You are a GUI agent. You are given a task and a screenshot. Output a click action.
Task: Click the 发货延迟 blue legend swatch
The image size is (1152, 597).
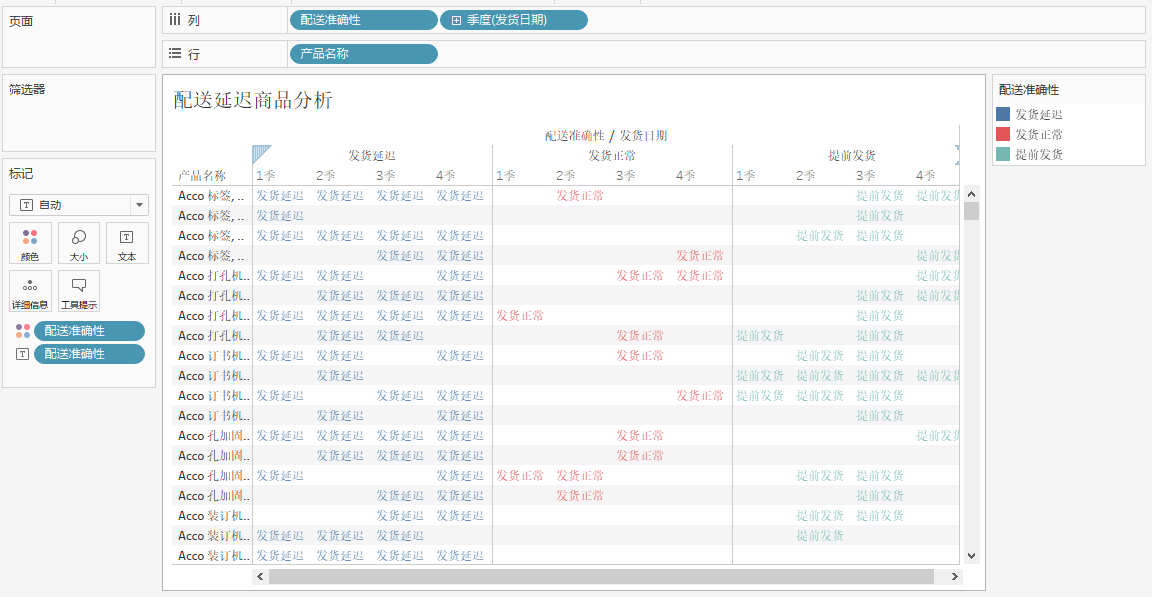coord(1003,114)
